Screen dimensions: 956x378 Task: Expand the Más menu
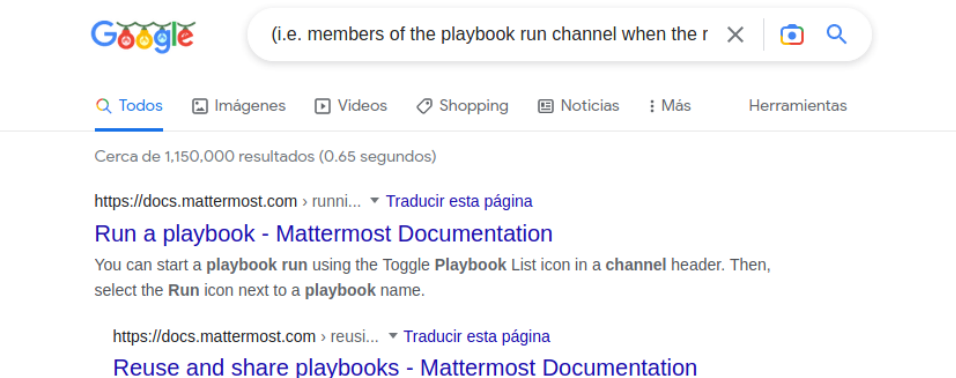click(x=669, y=106)
